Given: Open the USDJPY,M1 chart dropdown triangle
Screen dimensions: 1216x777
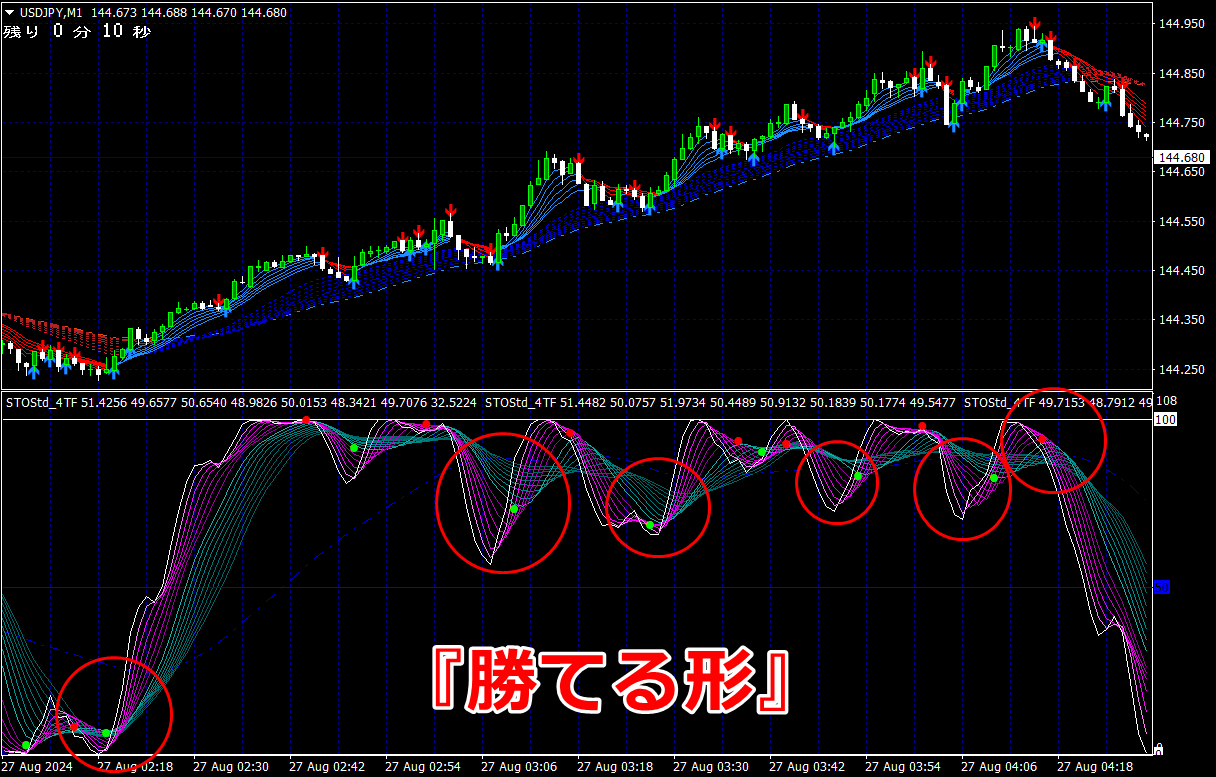Looking at the screenshot, I should 9,12.
